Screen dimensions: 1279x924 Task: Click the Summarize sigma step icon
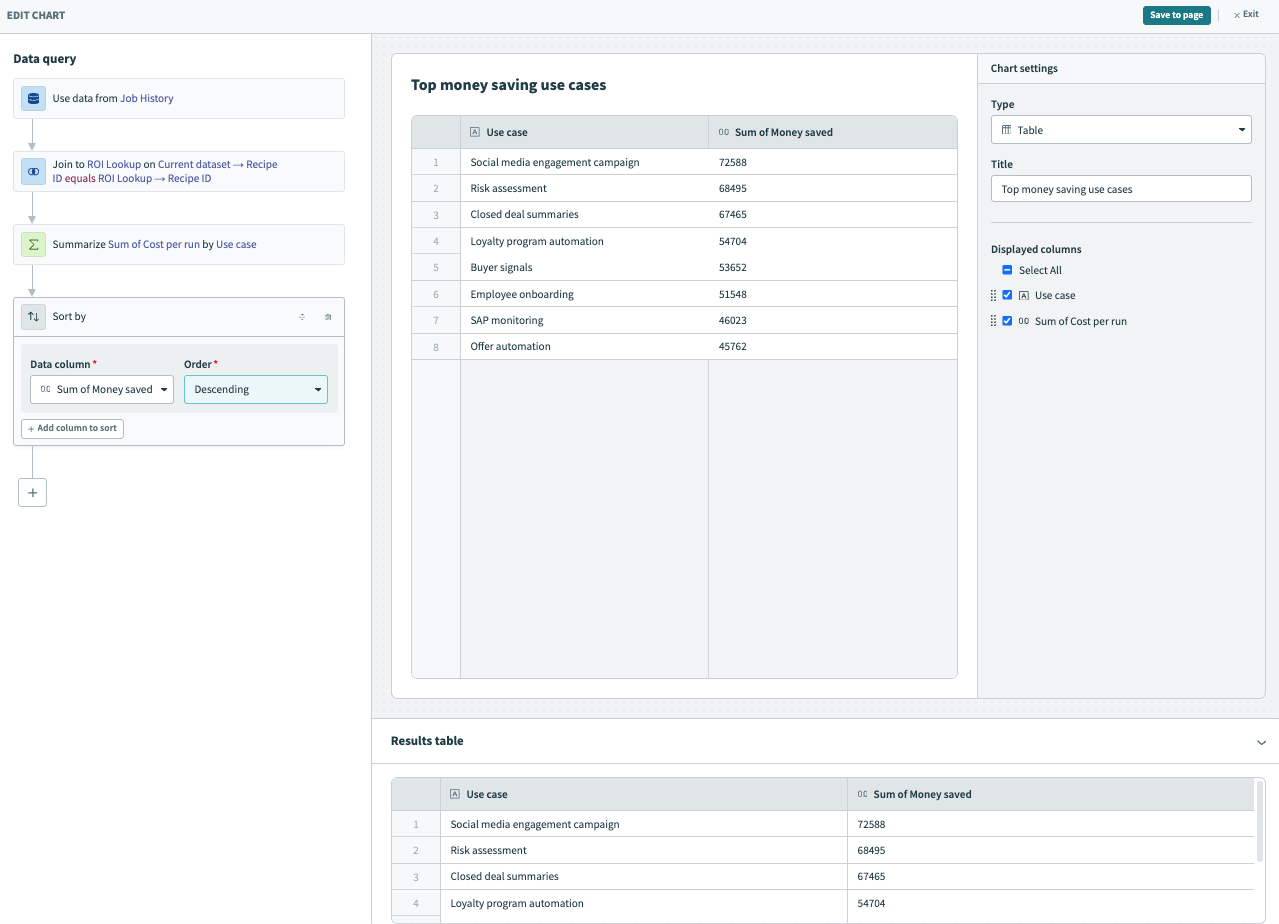pyautogui.click(x=33, y=244)
